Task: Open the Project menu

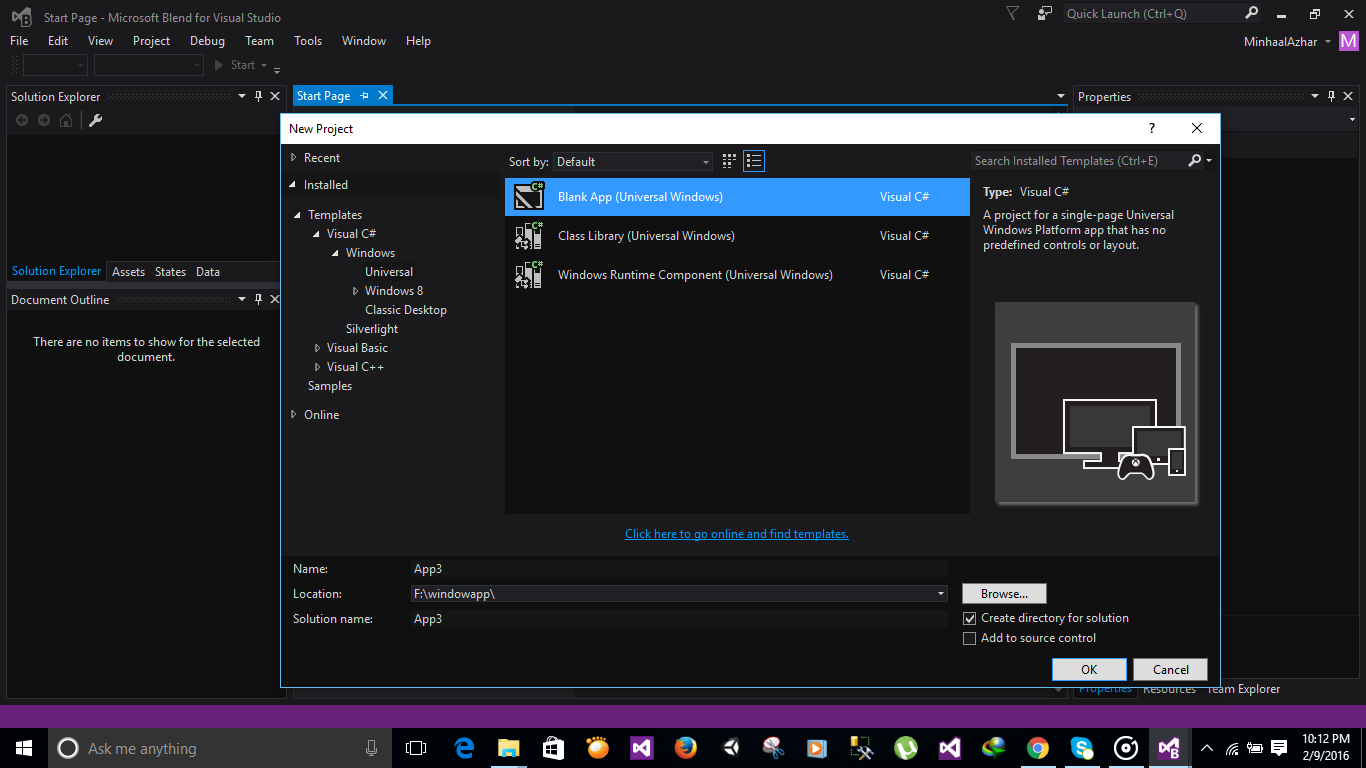Action: pyautogui.click(x=151, y=41)
